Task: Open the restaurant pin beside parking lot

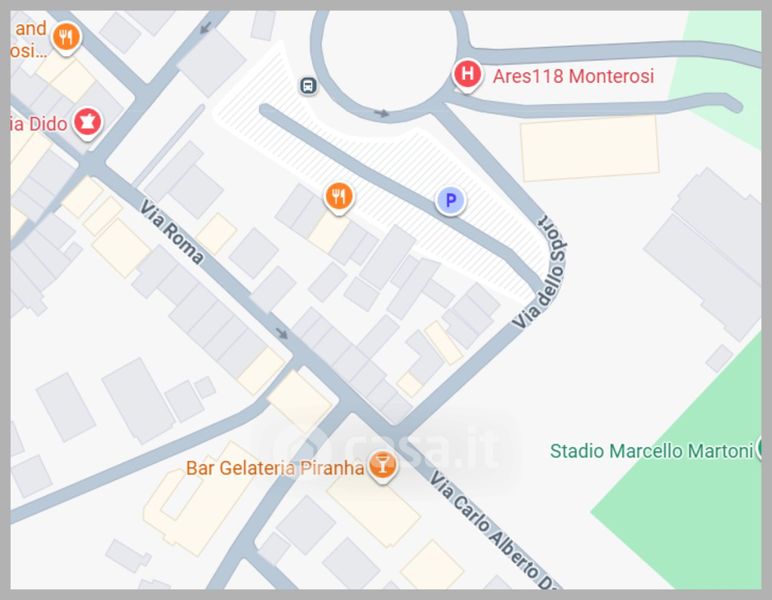Action: [x=339, y=198]
